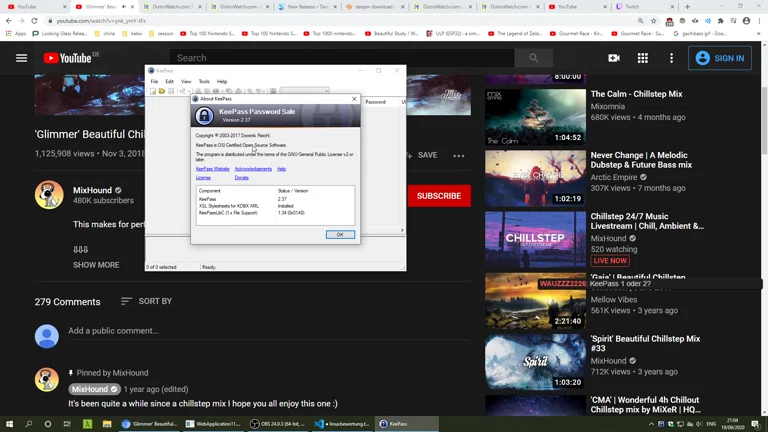Screen dimensions: 768x432
Task: Click the YouTube create video camera icon
Action: pos(613,58)
